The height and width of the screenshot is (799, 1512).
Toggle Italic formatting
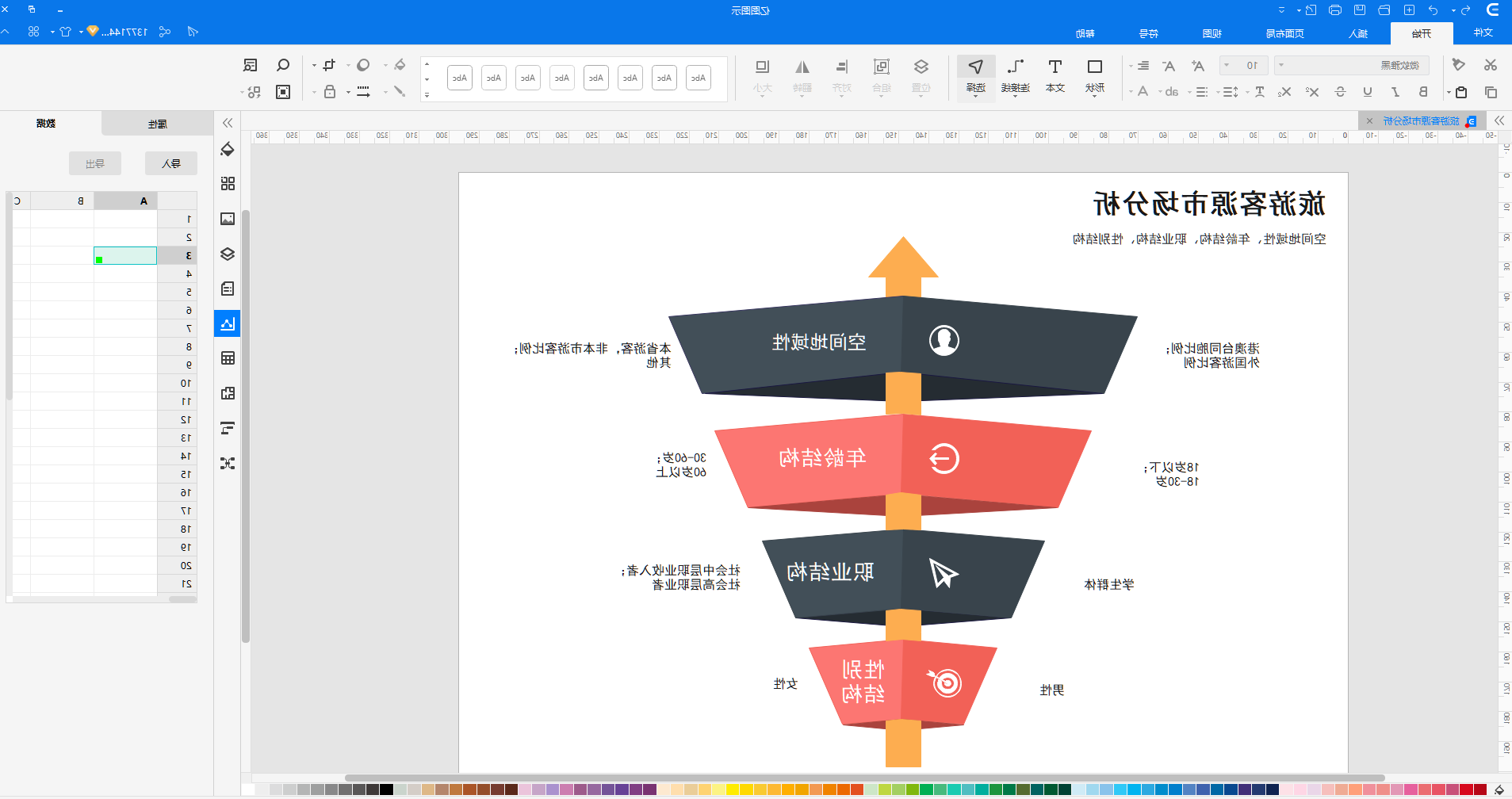coord(1395,92)
